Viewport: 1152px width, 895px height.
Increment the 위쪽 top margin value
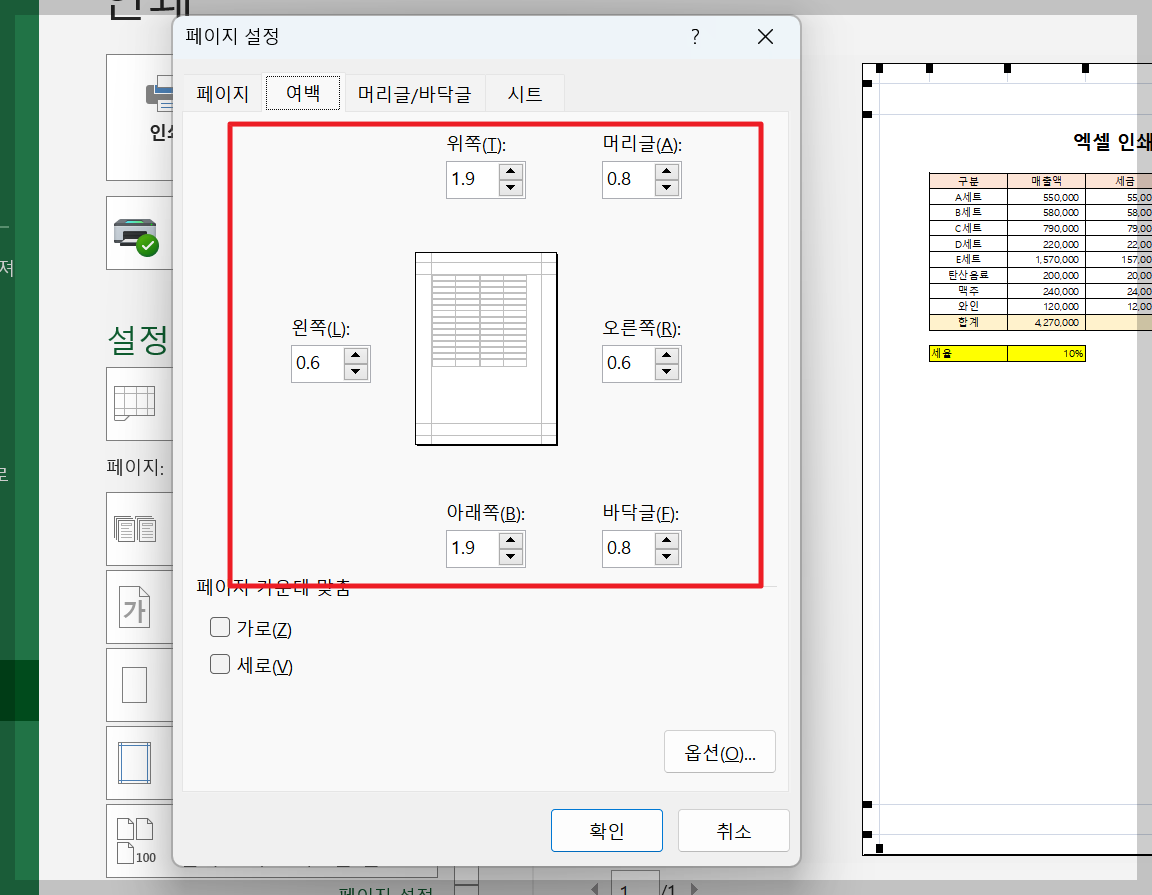(x=509, y=173)
